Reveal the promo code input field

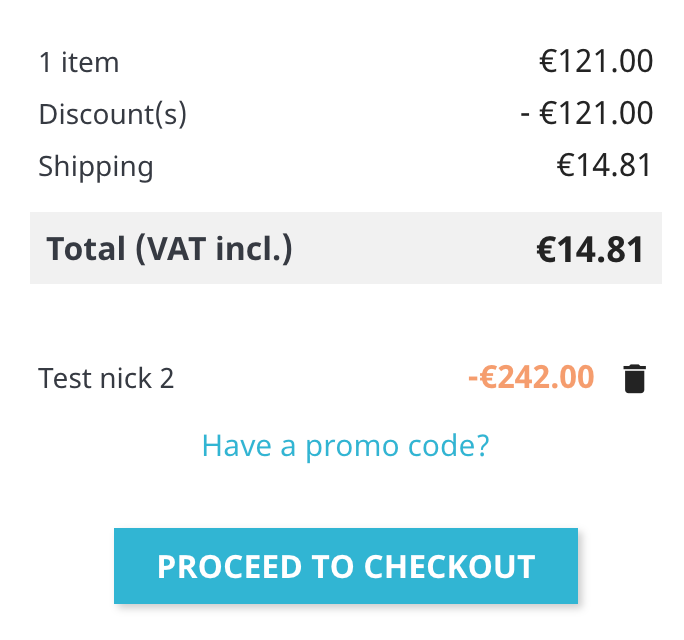pyautogui.click(x=345, y=445)
